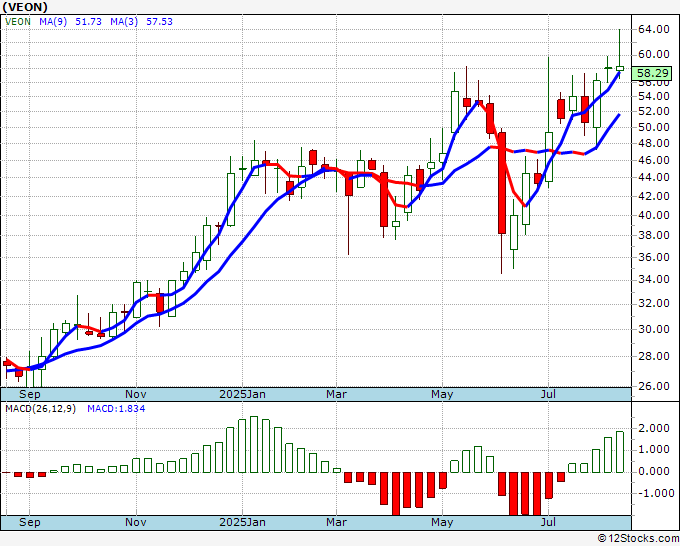Screen dimensions: 680x546
Task: Click Mar on the price chart time axis
Action: [x=337, y=394]
